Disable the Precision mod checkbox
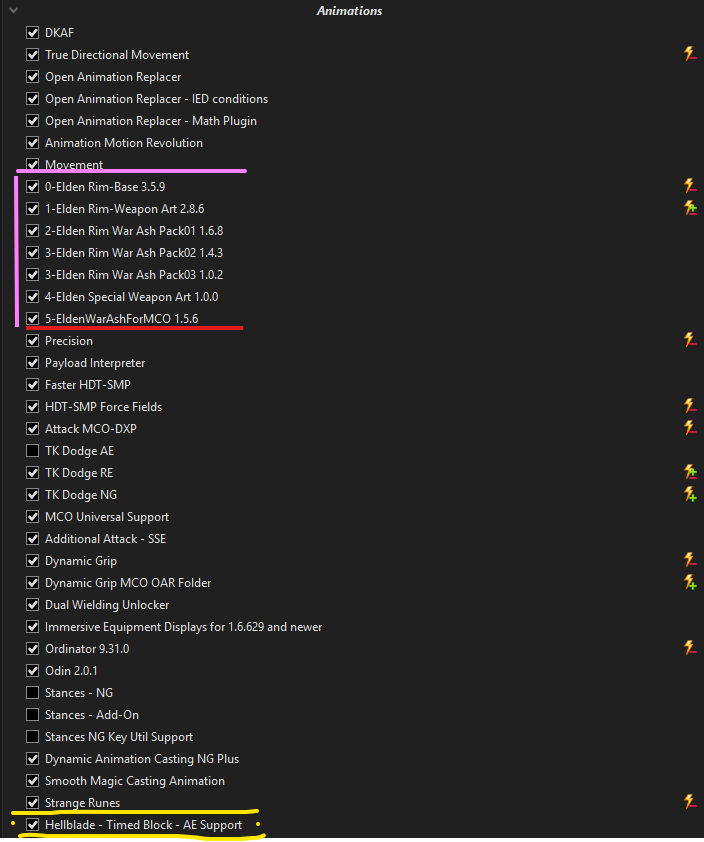 click(x=33, y=340)
